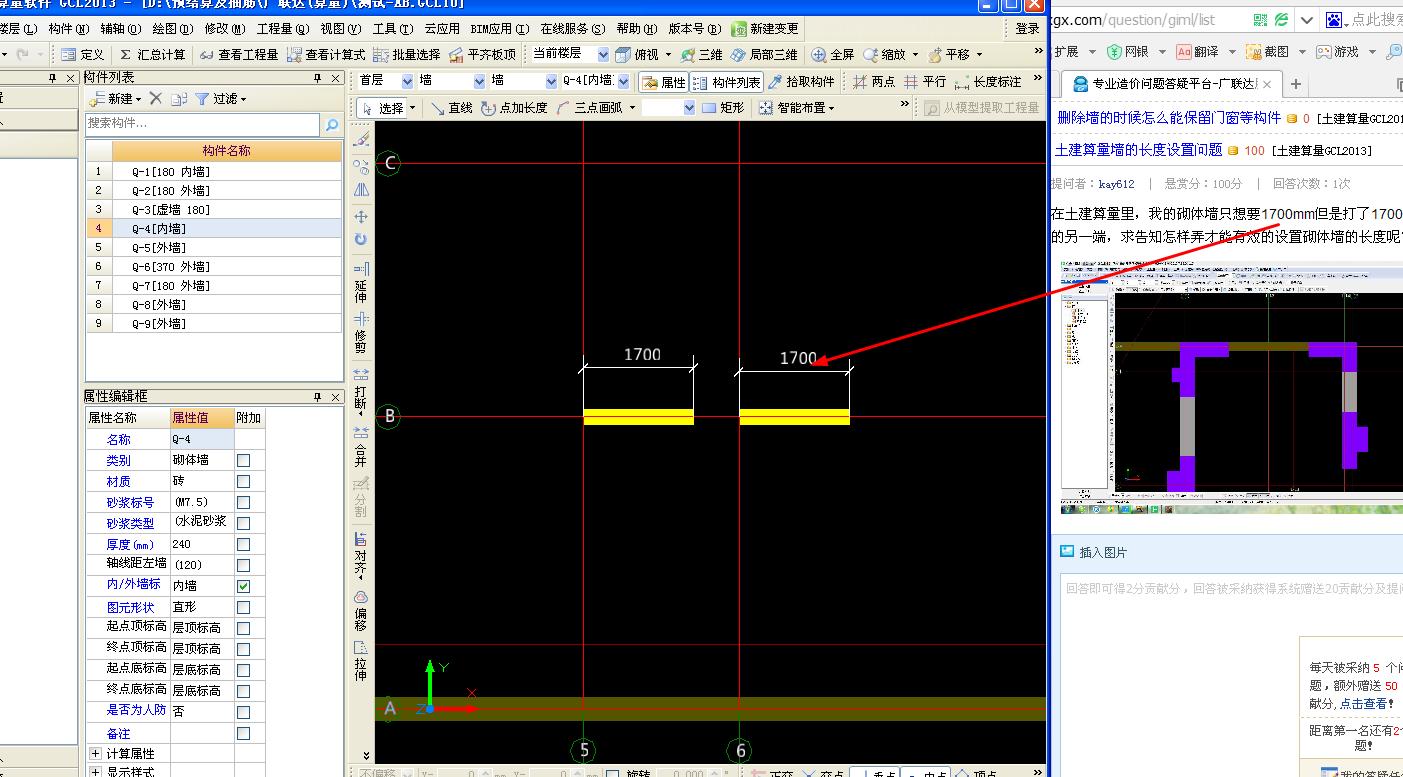
Task: Click the 新建变更 button
Action: 766,29
